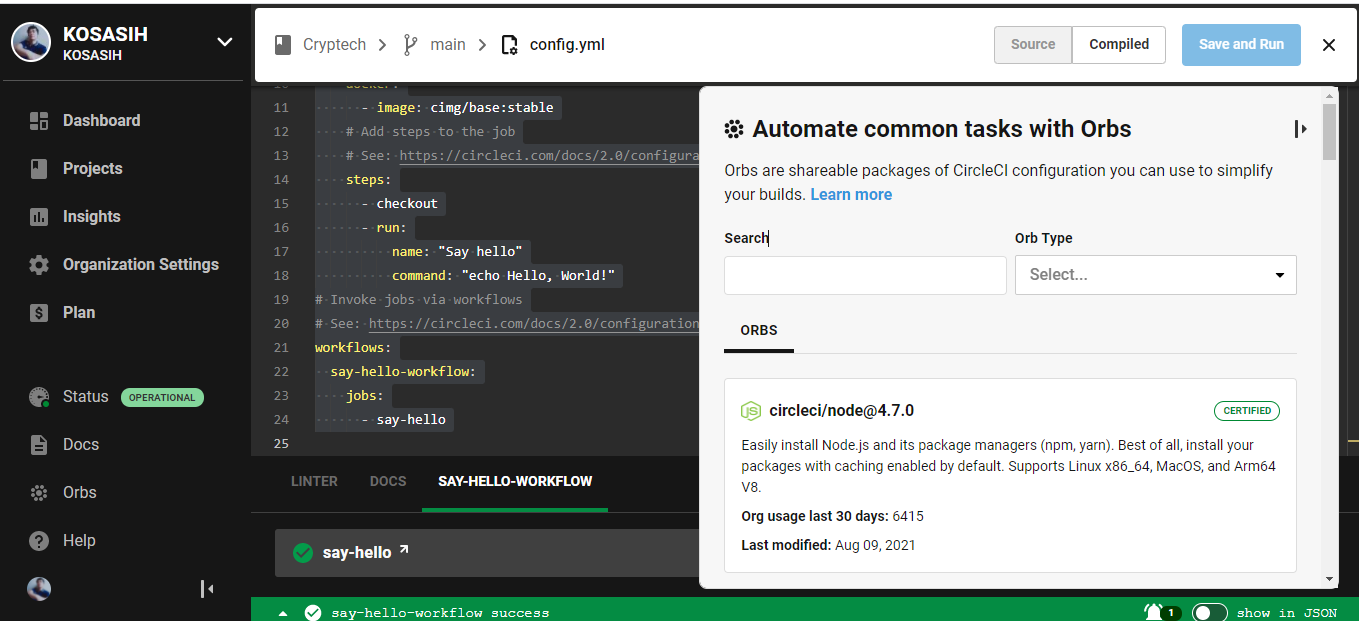Focus the Orbs Search input field
This screenshot has width=1359, height=621.
pyautogui.click(x=865, y=275)
